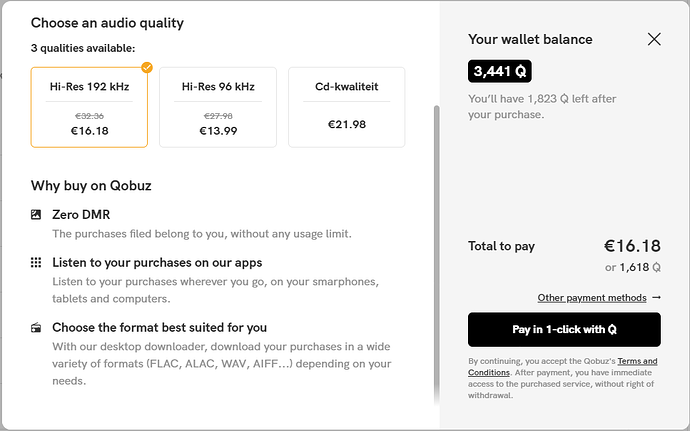Close the wallet balance purchase dialog
This screenshot has width=690, height=431.
[x=654, y=39]
